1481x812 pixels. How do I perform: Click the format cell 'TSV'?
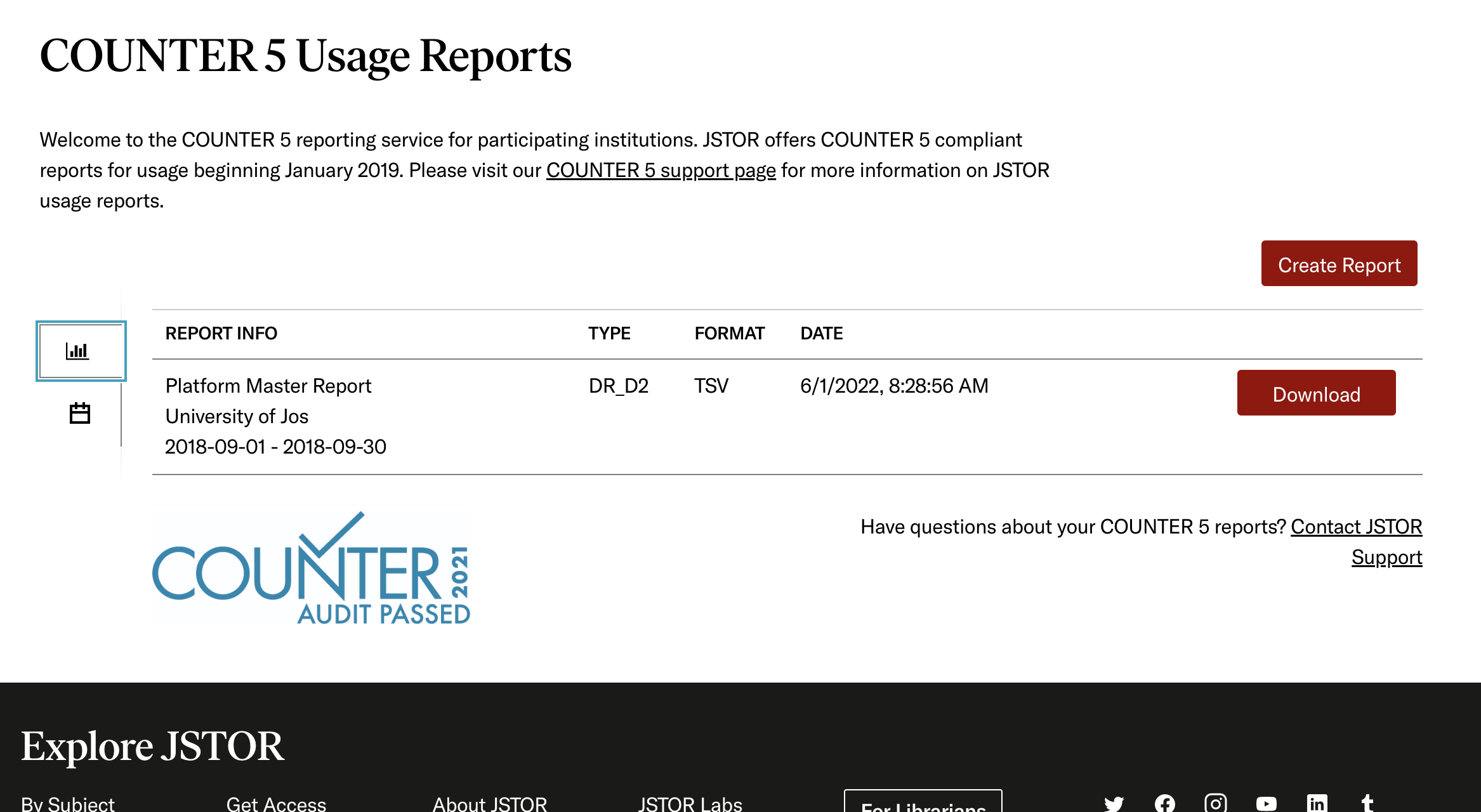point(711,386)
